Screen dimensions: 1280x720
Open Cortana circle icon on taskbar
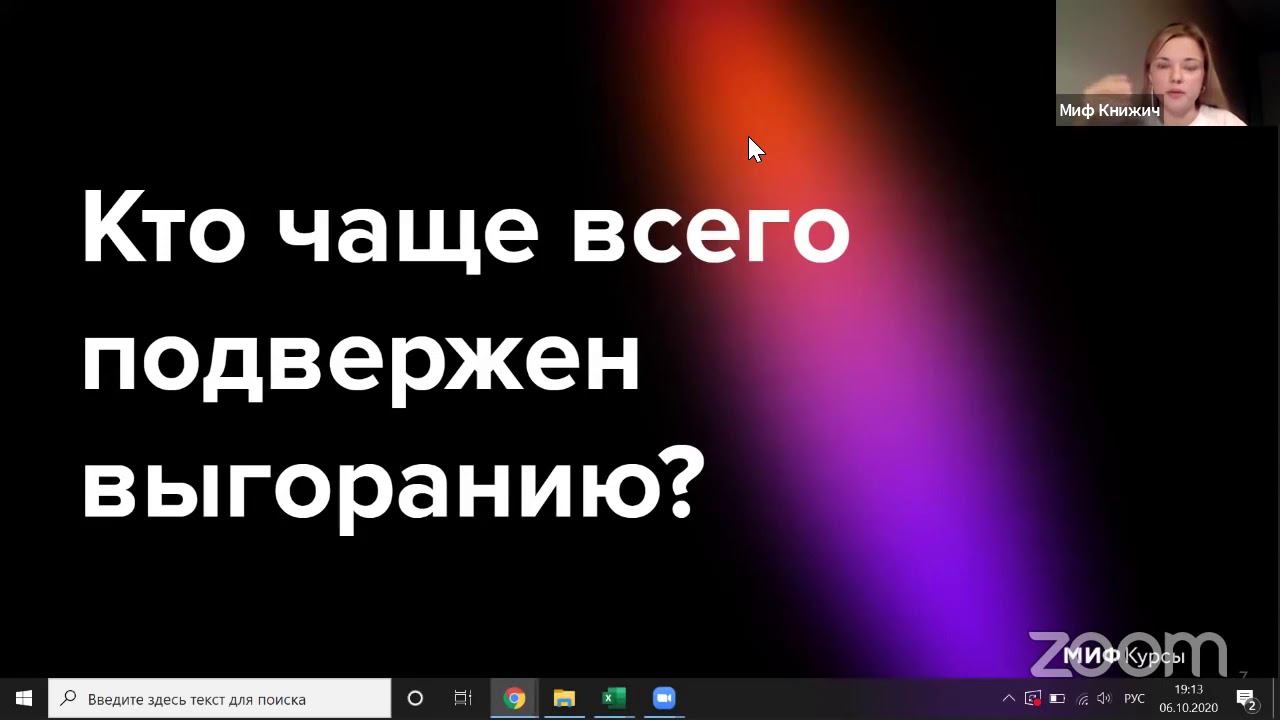(x=415, y=698)
